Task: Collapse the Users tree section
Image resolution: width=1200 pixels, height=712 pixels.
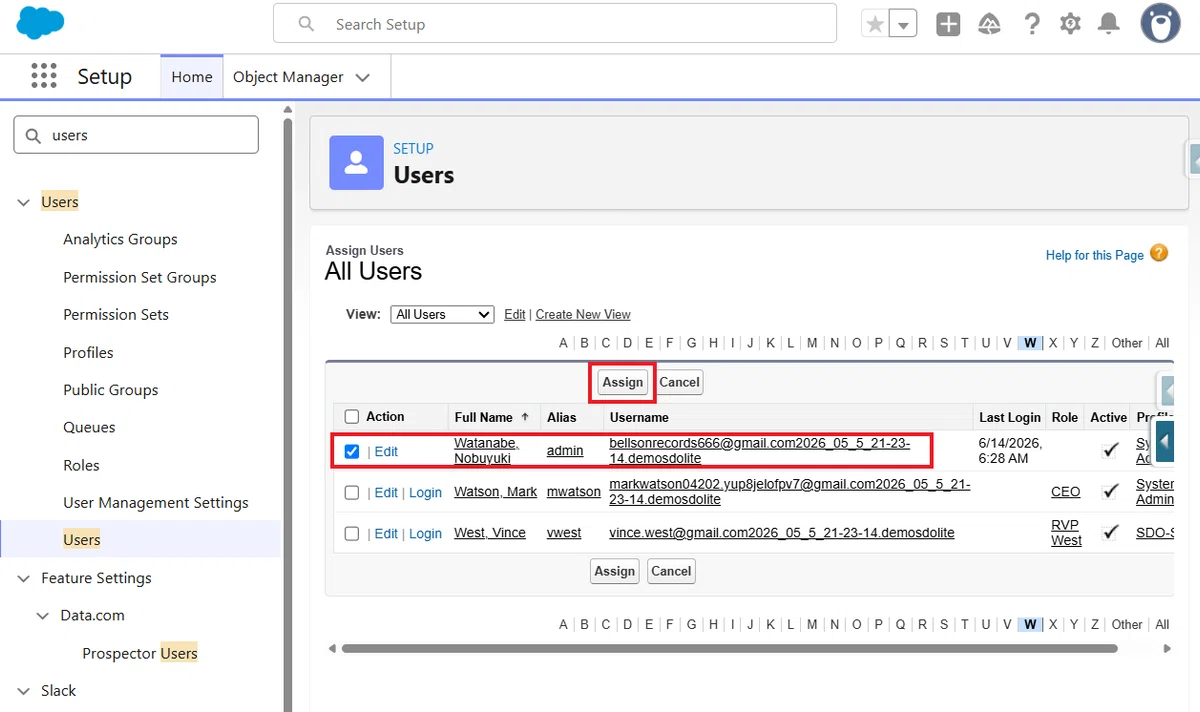Action: click(24, 202)
